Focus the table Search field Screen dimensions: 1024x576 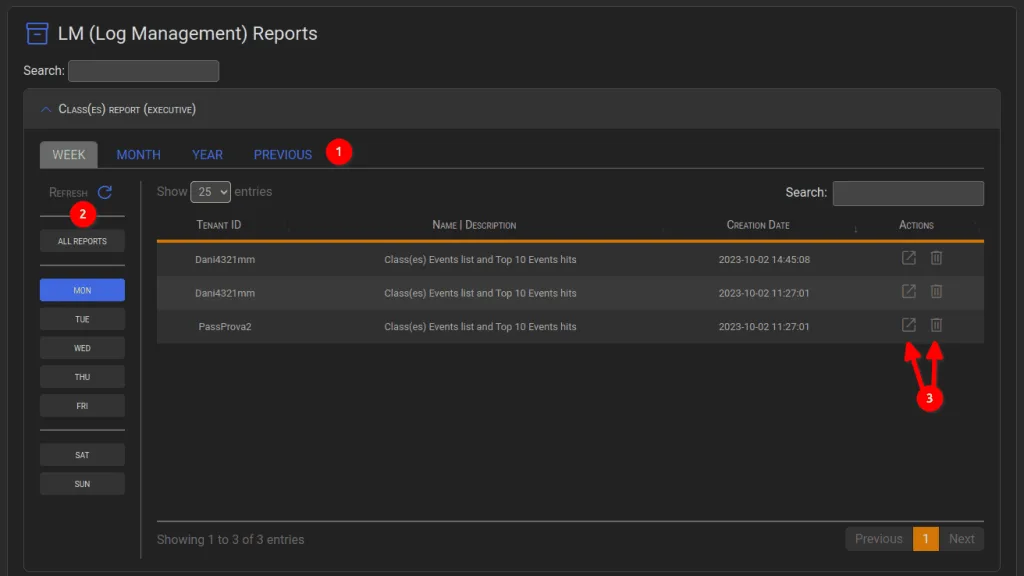click(908, 193)
